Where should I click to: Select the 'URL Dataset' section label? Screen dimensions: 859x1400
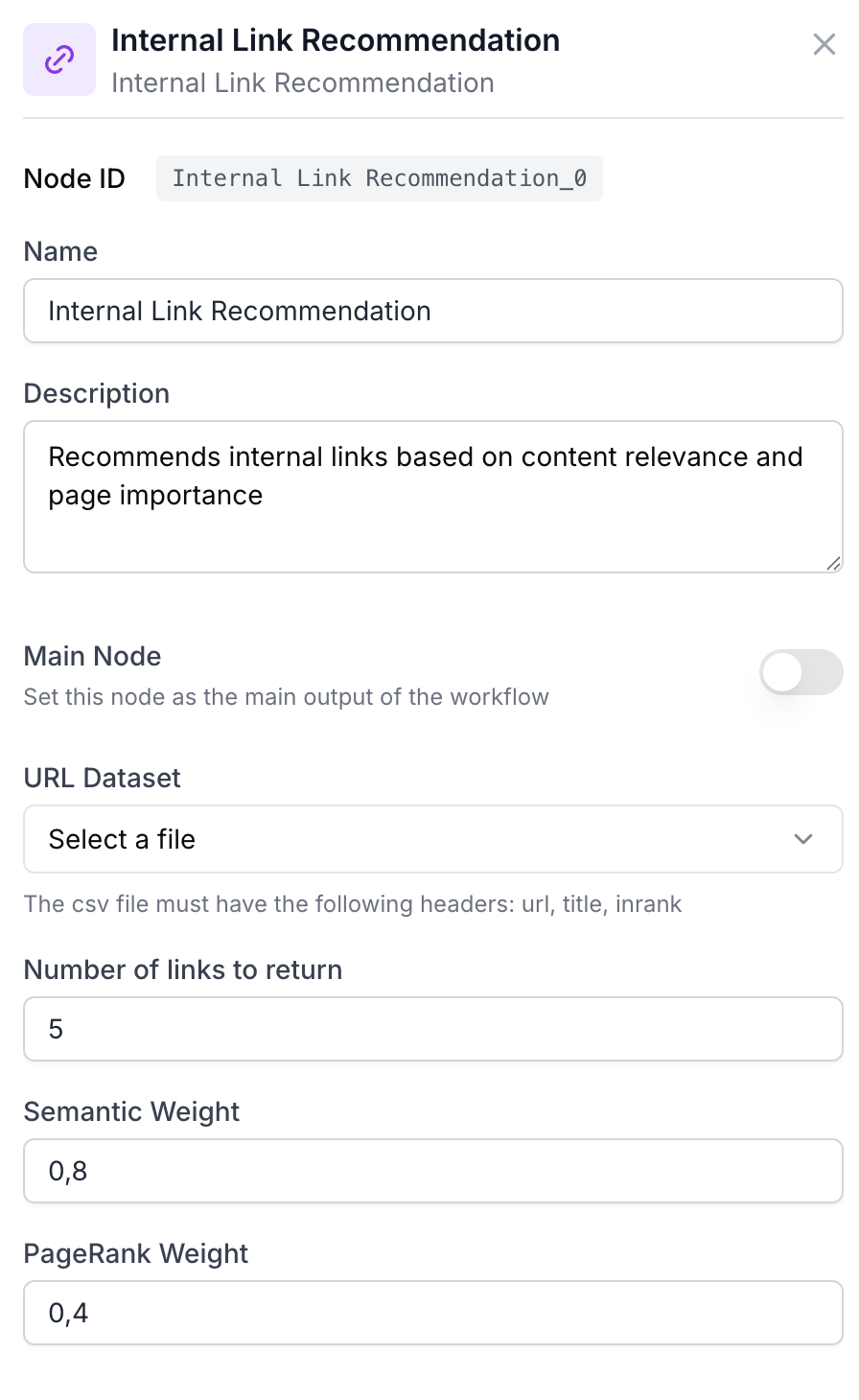(x=102, y=778)
